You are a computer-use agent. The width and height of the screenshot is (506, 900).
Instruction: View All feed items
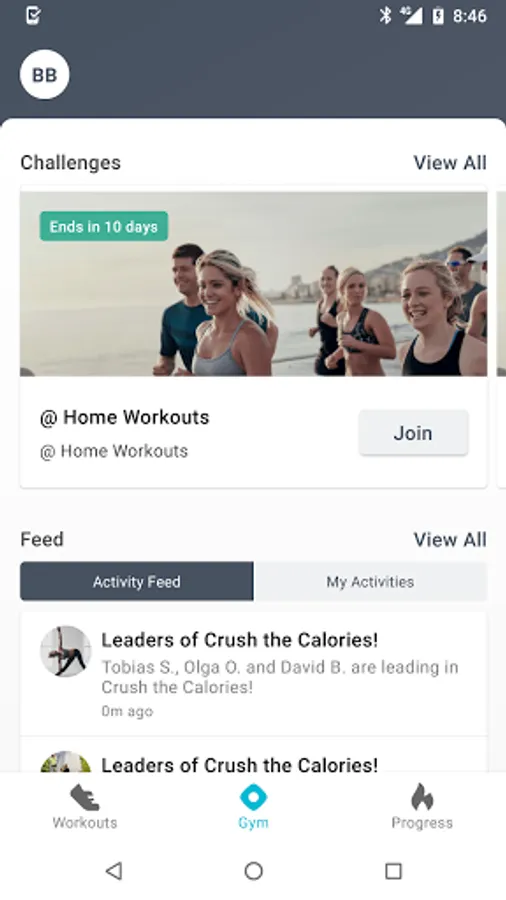(x=450, y=540)
